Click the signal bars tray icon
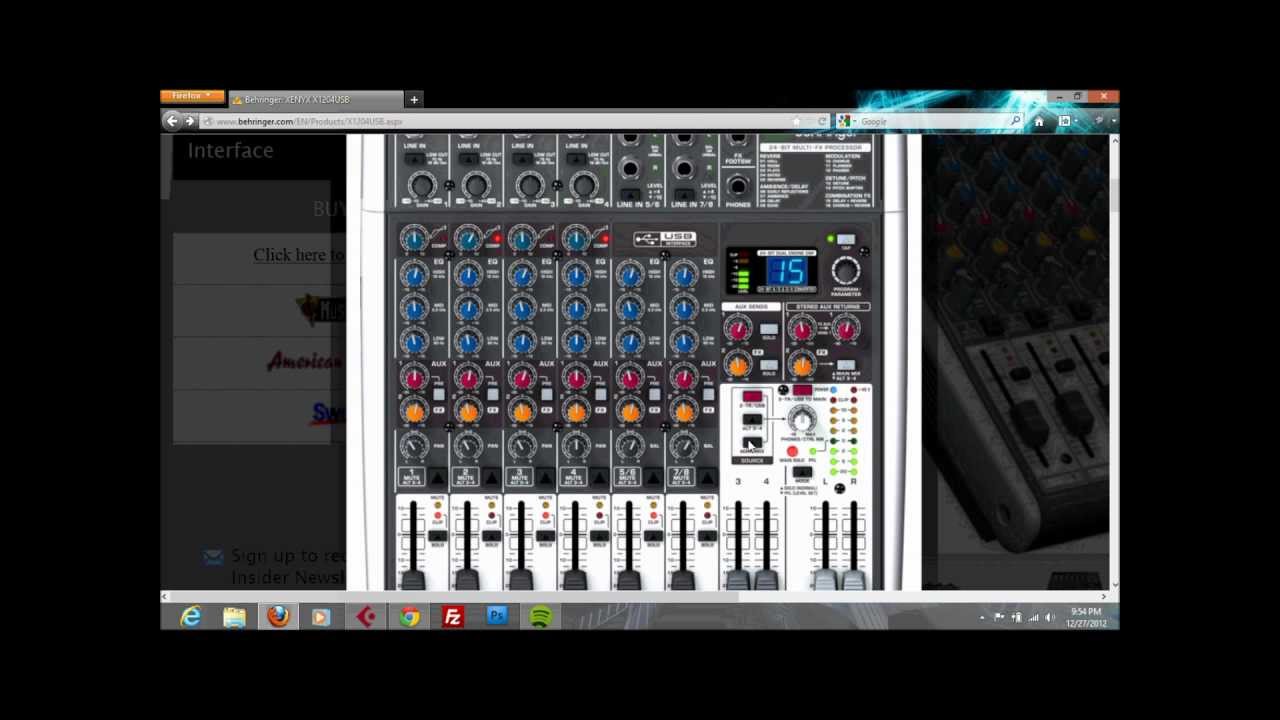This screenshot has height=720, width=1280. pyautogui.click(x=1033, y=618)
